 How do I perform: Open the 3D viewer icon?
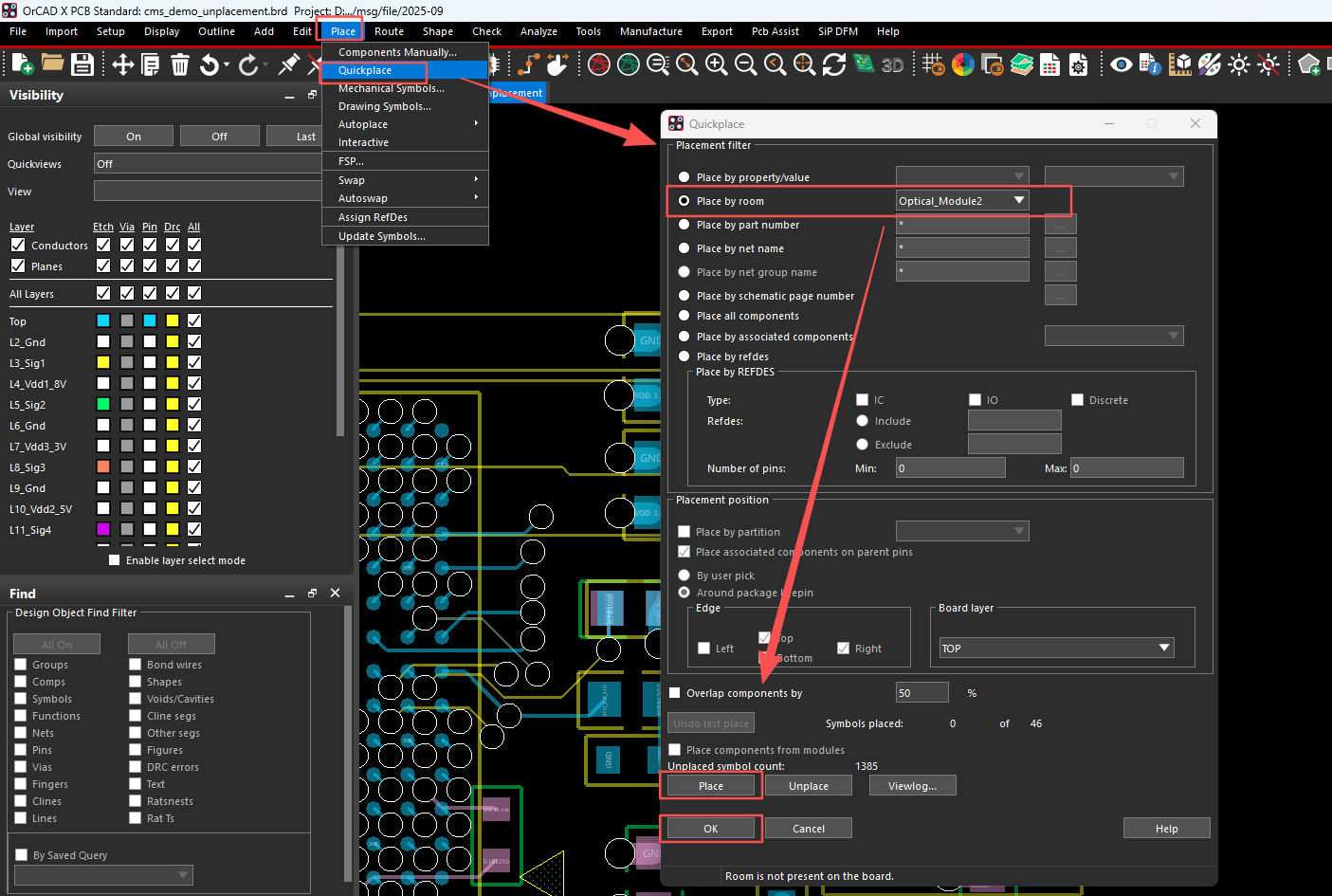coord(892,64)
